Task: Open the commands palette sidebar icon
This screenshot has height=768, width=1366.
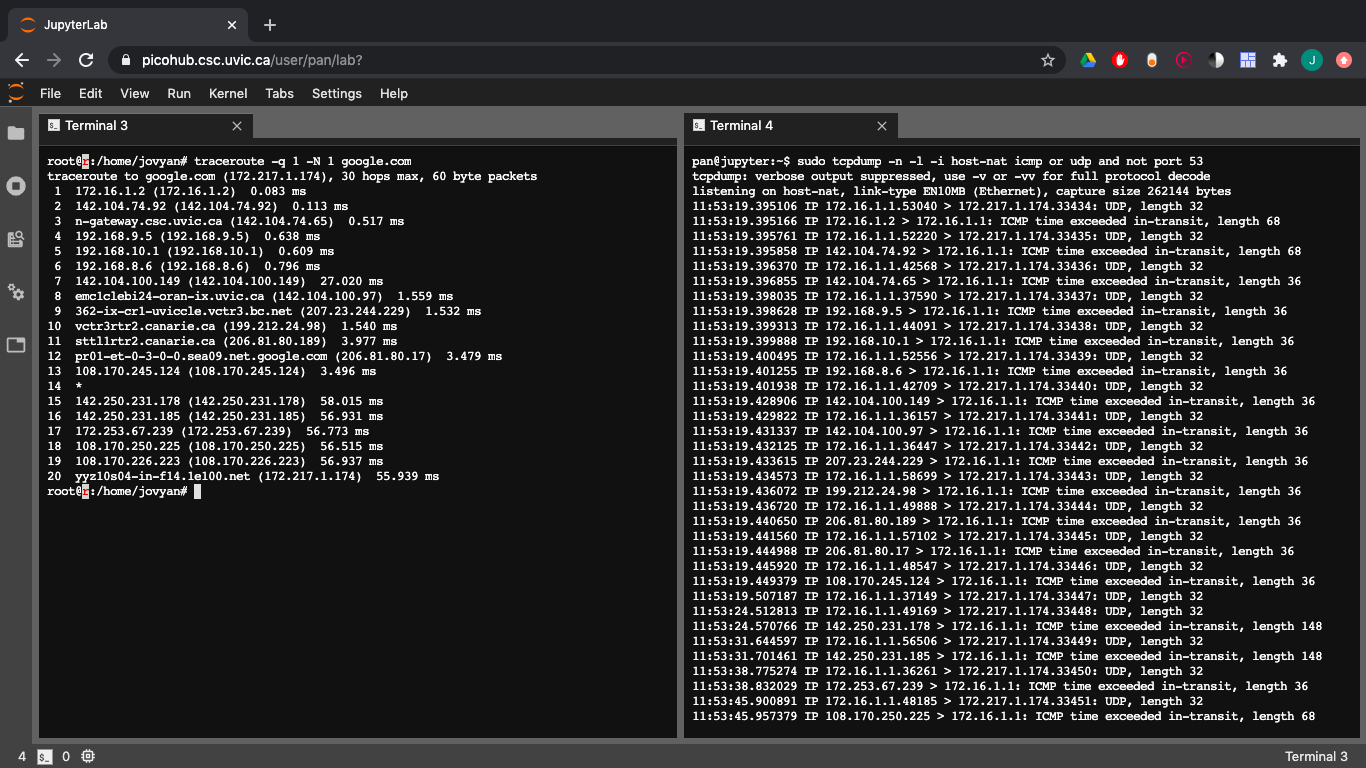Action: click(16, 239)
